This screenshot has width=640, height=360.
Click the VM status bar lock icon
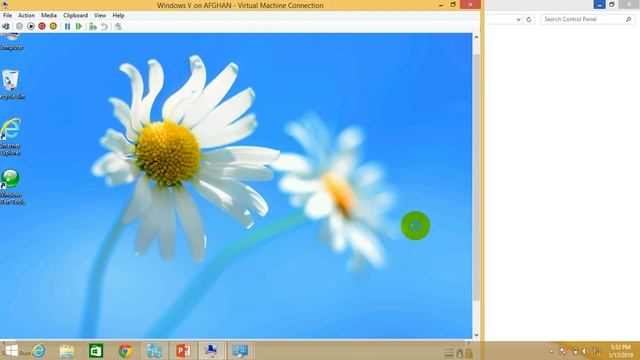click(x=470, y=353)
